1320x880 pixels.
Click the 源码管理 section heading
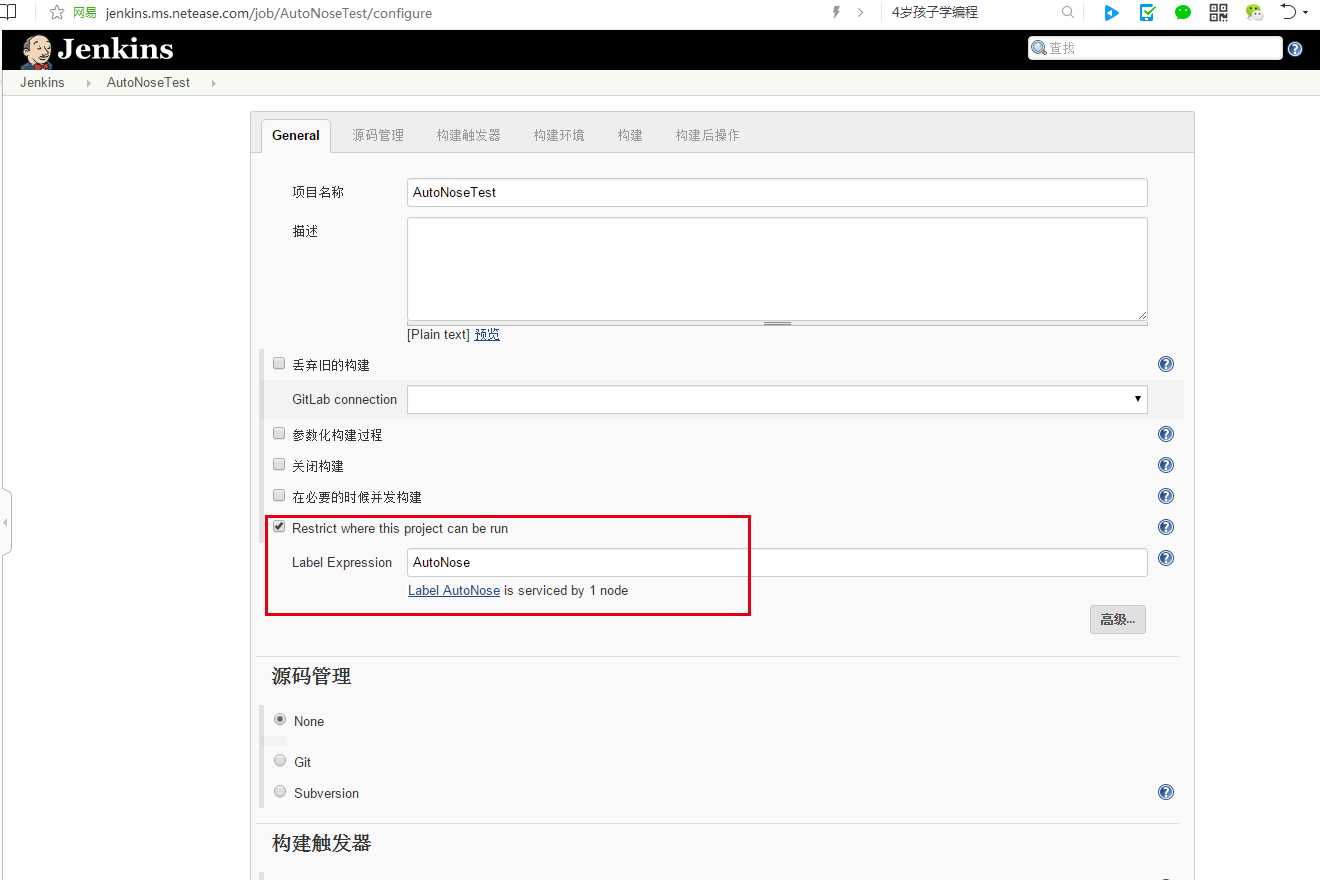click(x=311, y=677)
